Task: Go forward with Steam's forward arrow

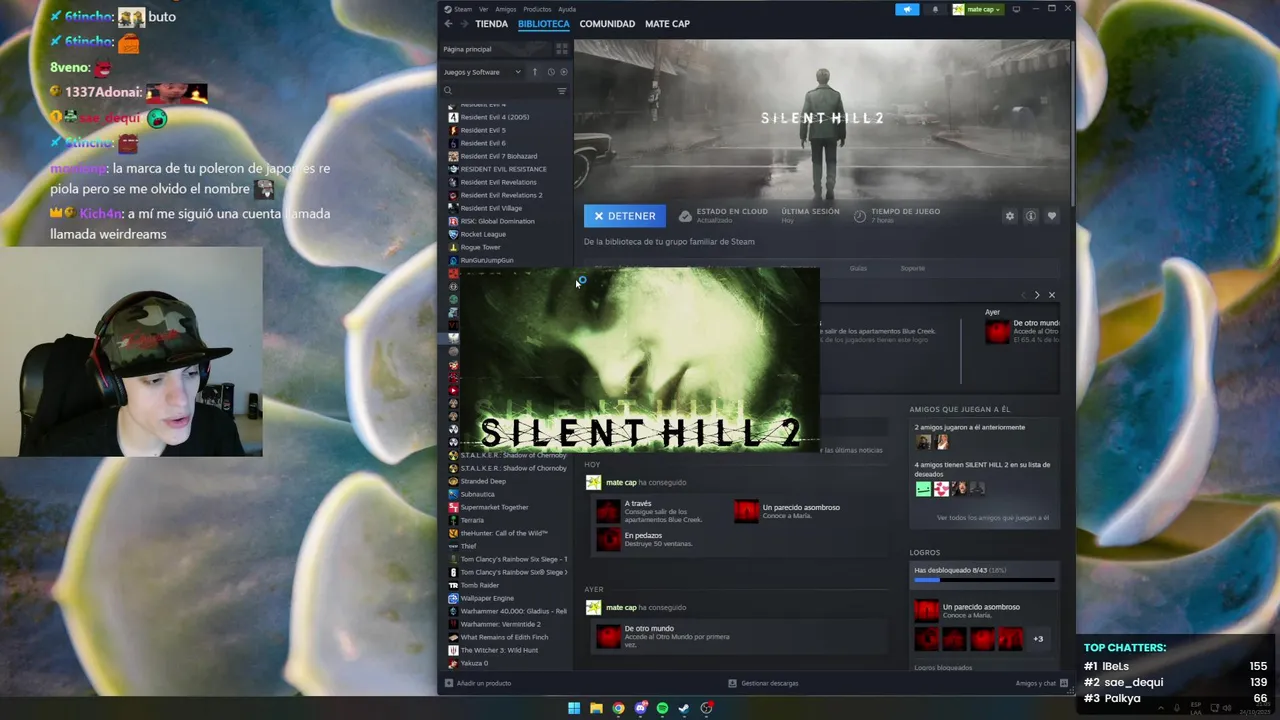Action: 462,24
